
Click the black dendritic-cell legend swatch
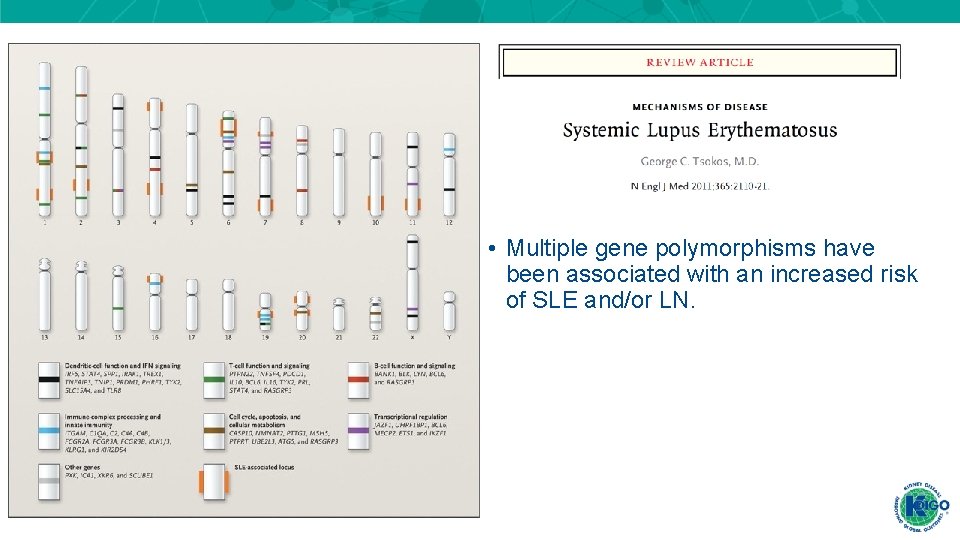[x=49, y=380]
